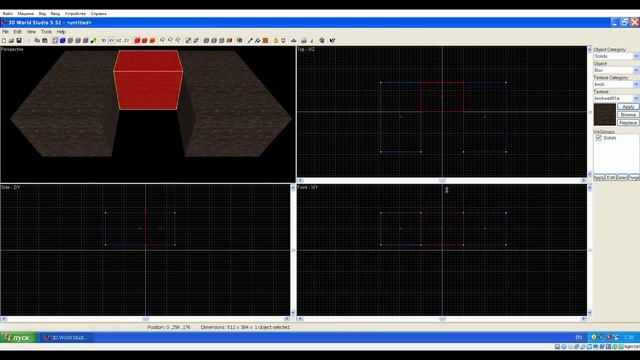
Task: Click the texture Browse button
Action: tap(628, 115)
